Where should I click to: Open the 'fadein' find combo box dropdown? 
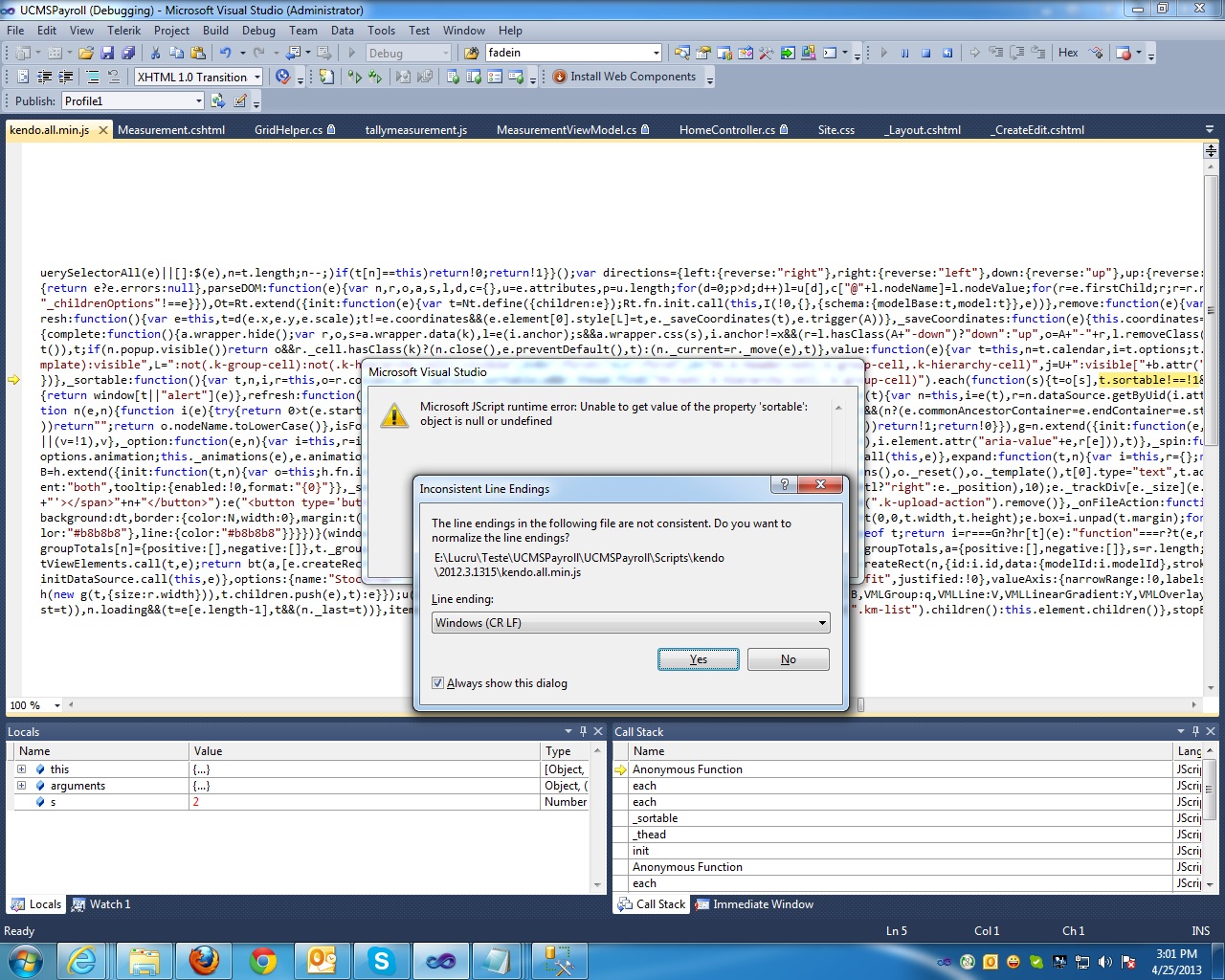coord(656,53)
